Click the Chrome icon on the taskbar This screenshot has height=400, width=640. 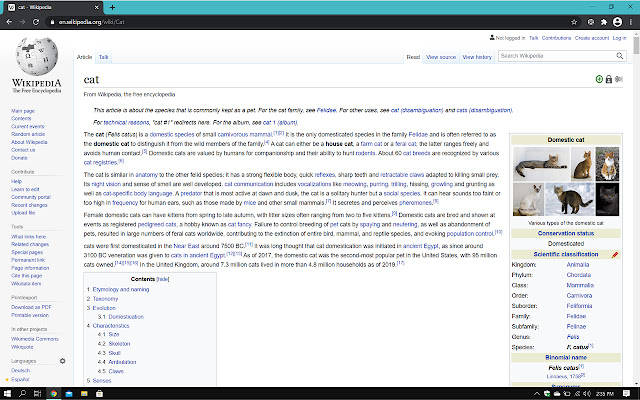(x=53, y=393)
